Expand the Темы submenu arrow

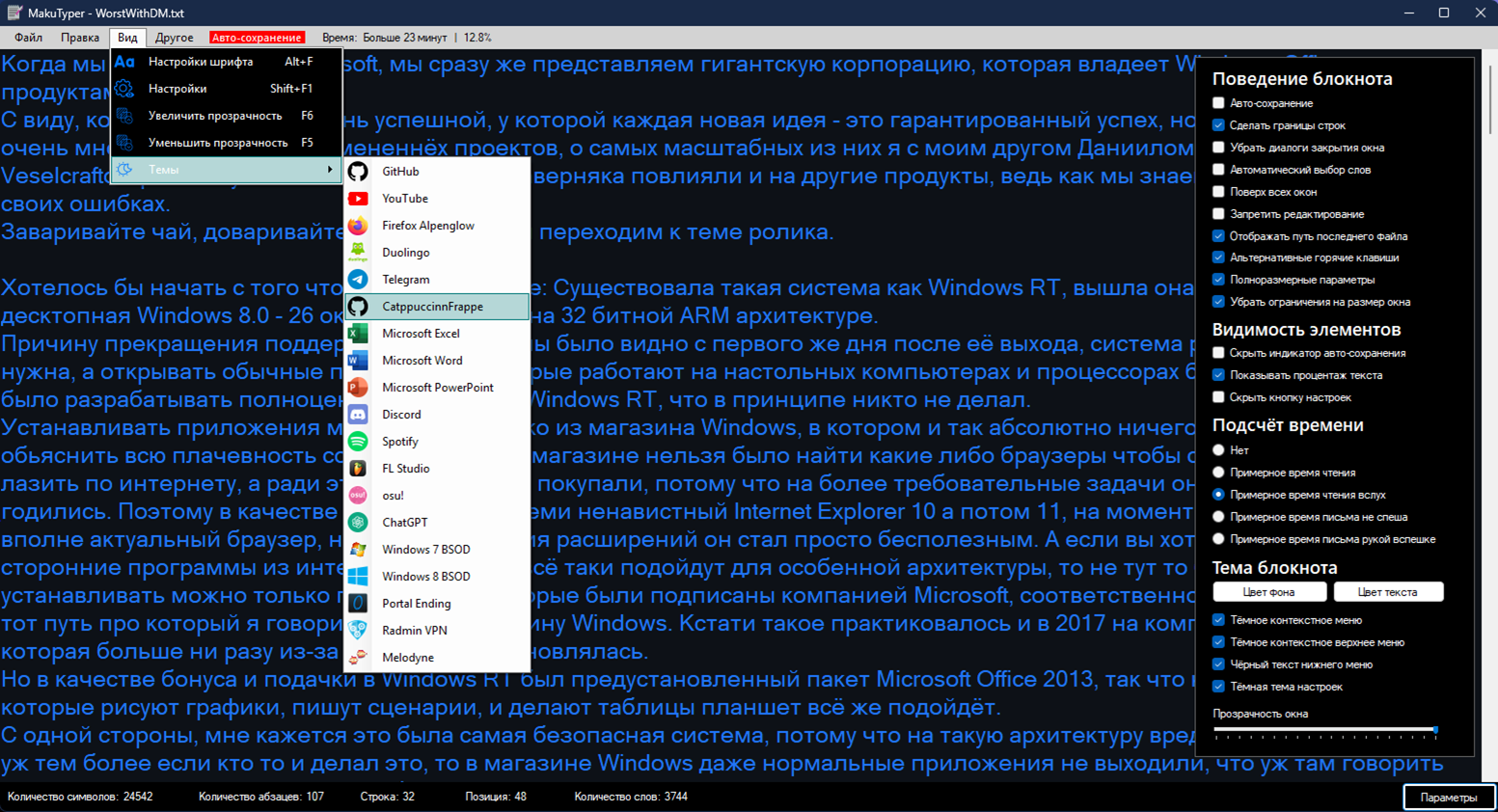pos(330,170)
